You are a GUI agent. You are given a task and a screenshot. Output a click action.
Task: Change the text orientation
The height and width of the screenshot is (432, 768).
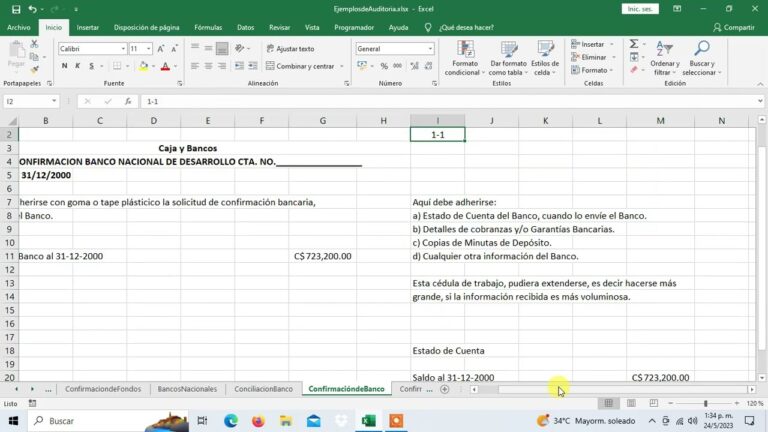point(240,48)
